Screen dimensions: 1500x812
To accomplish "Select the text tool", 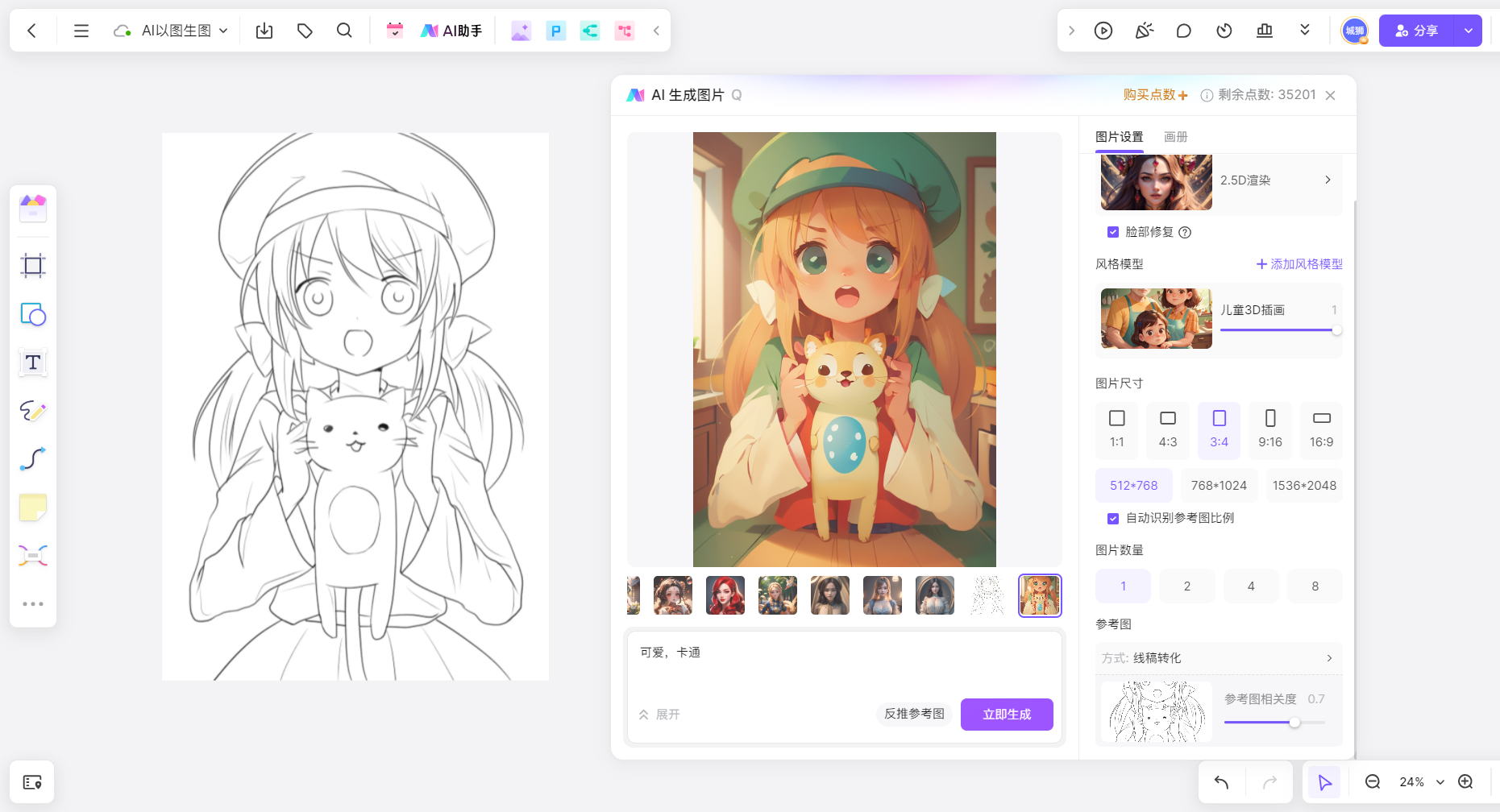I will coord(33,362).
